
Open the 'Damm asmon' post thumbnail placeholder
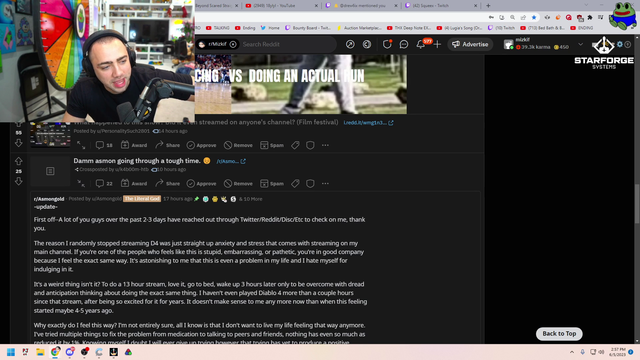50,171
